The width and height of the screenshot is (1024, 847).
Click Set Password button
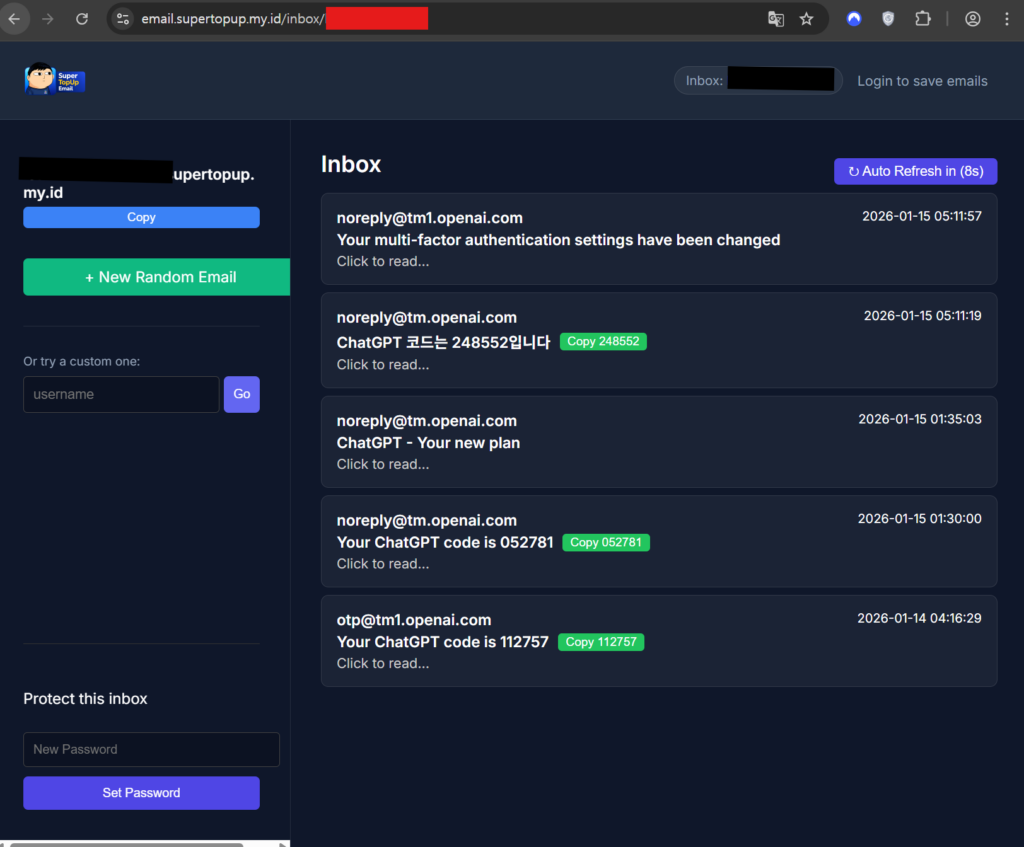[141, 793]
